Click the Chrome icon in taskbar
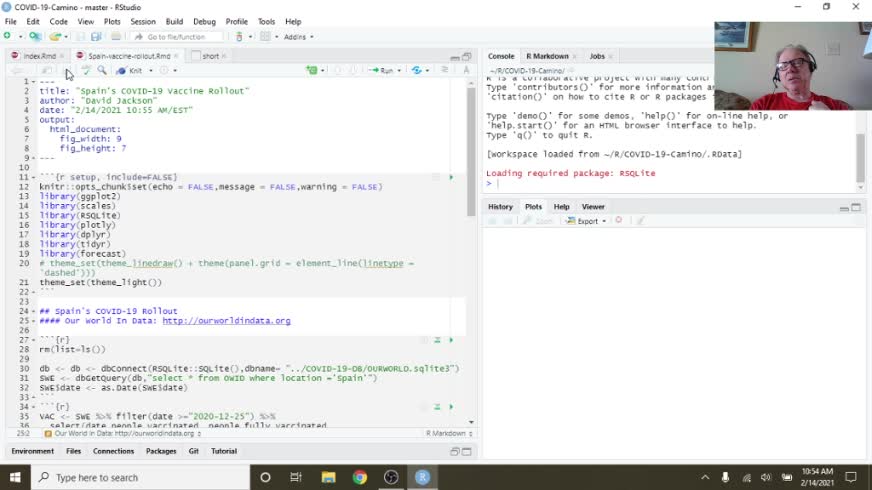Image resolution: width=872 pixels, height=490 pixels. (x=359, y=477)
